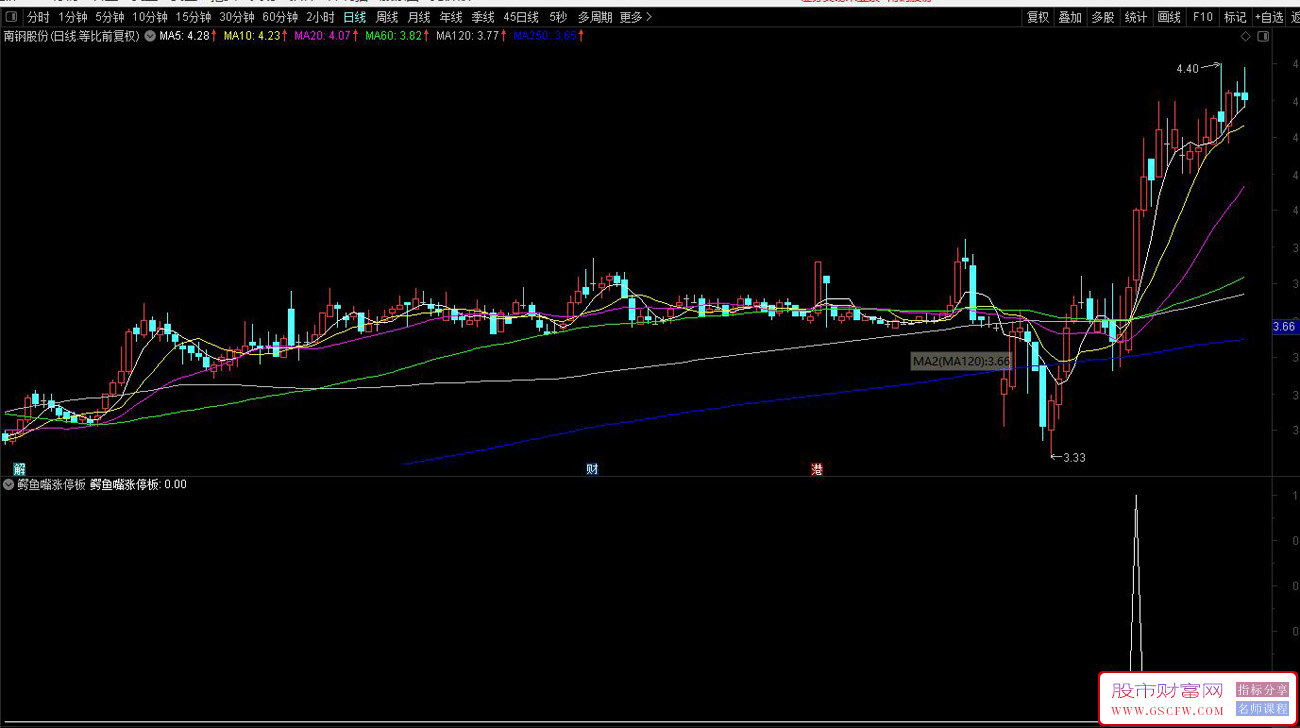1300x728 pixels.
Task: Click the 鳄鱼嘴涨停板: 0.00 value readout
Action: tap(138, 485)
